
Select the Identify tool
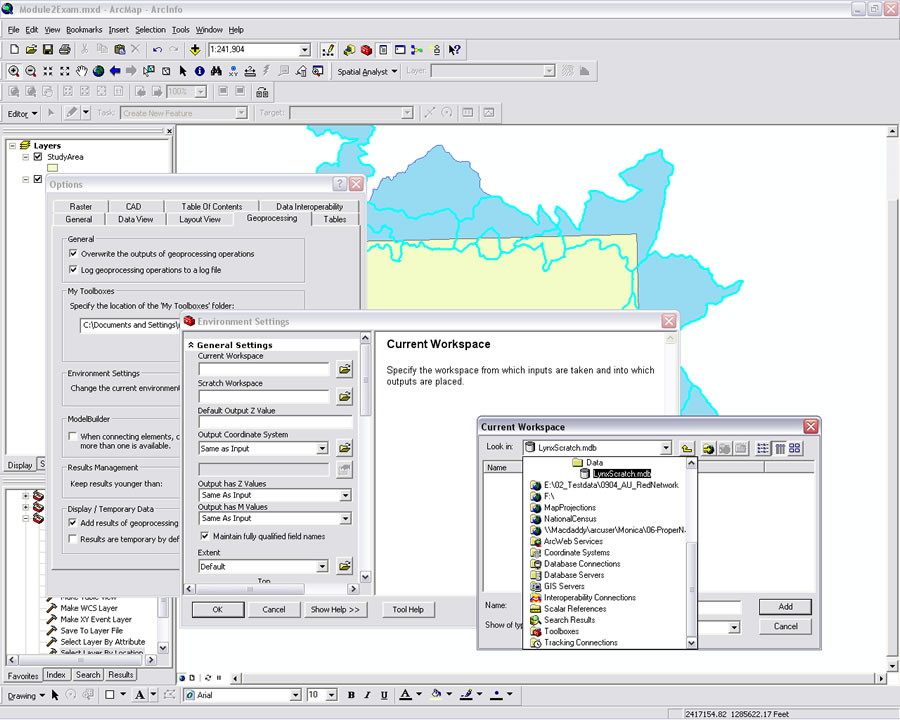coord(199,71)
